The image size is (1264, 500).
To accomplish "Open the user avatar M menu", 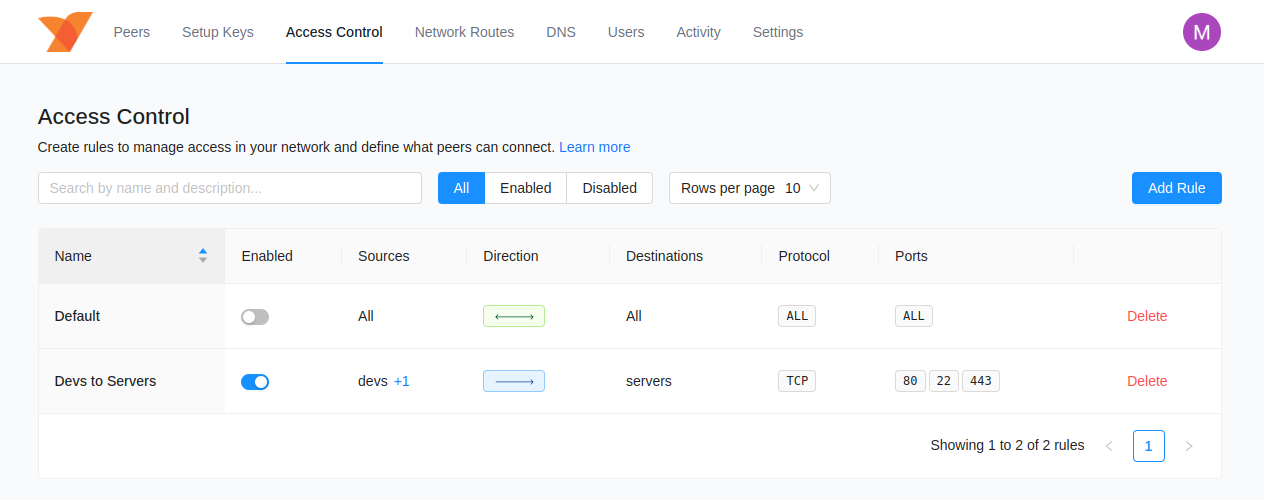I will 1202,32.
